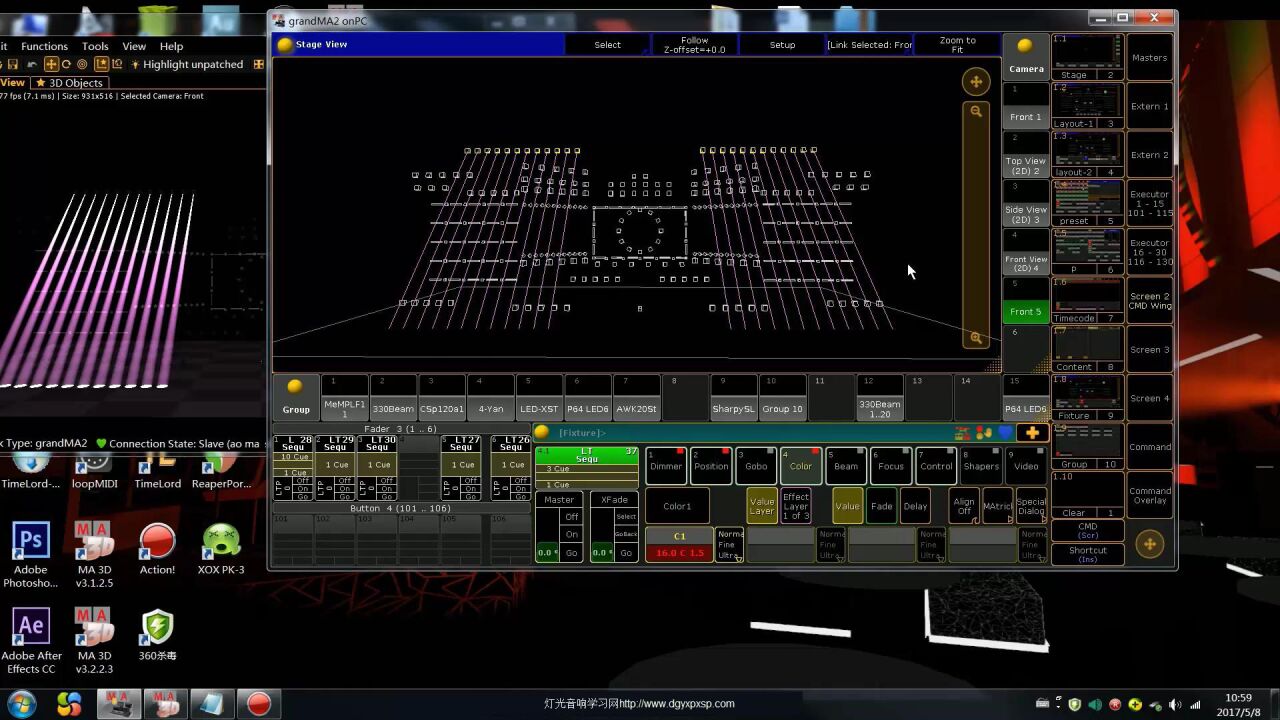
Task: Open Normal/Fine/Ultra resolution selector next to C1
Action: click(729, 545)
